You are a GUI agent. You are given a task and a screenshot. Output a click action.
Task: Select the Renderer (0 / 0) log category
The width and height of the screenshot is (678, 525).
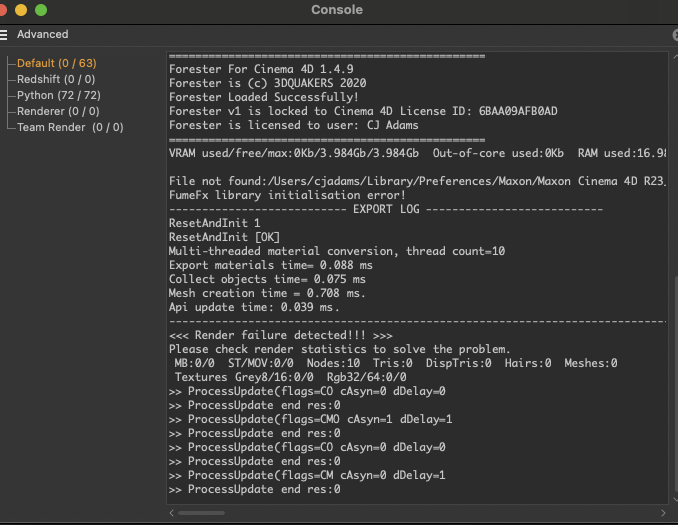(58, 111)
